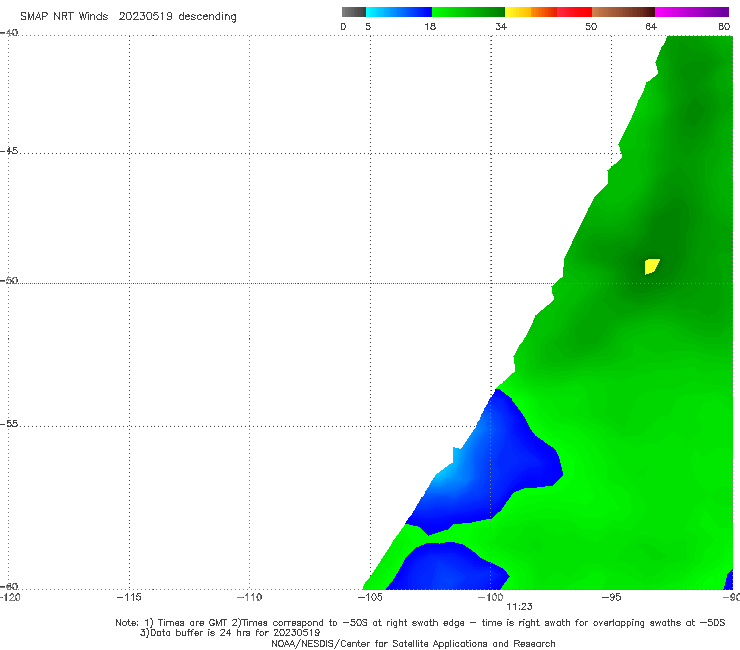Click the yellow color bar segment
The image size is (740, 650).
tap(518, 12)
